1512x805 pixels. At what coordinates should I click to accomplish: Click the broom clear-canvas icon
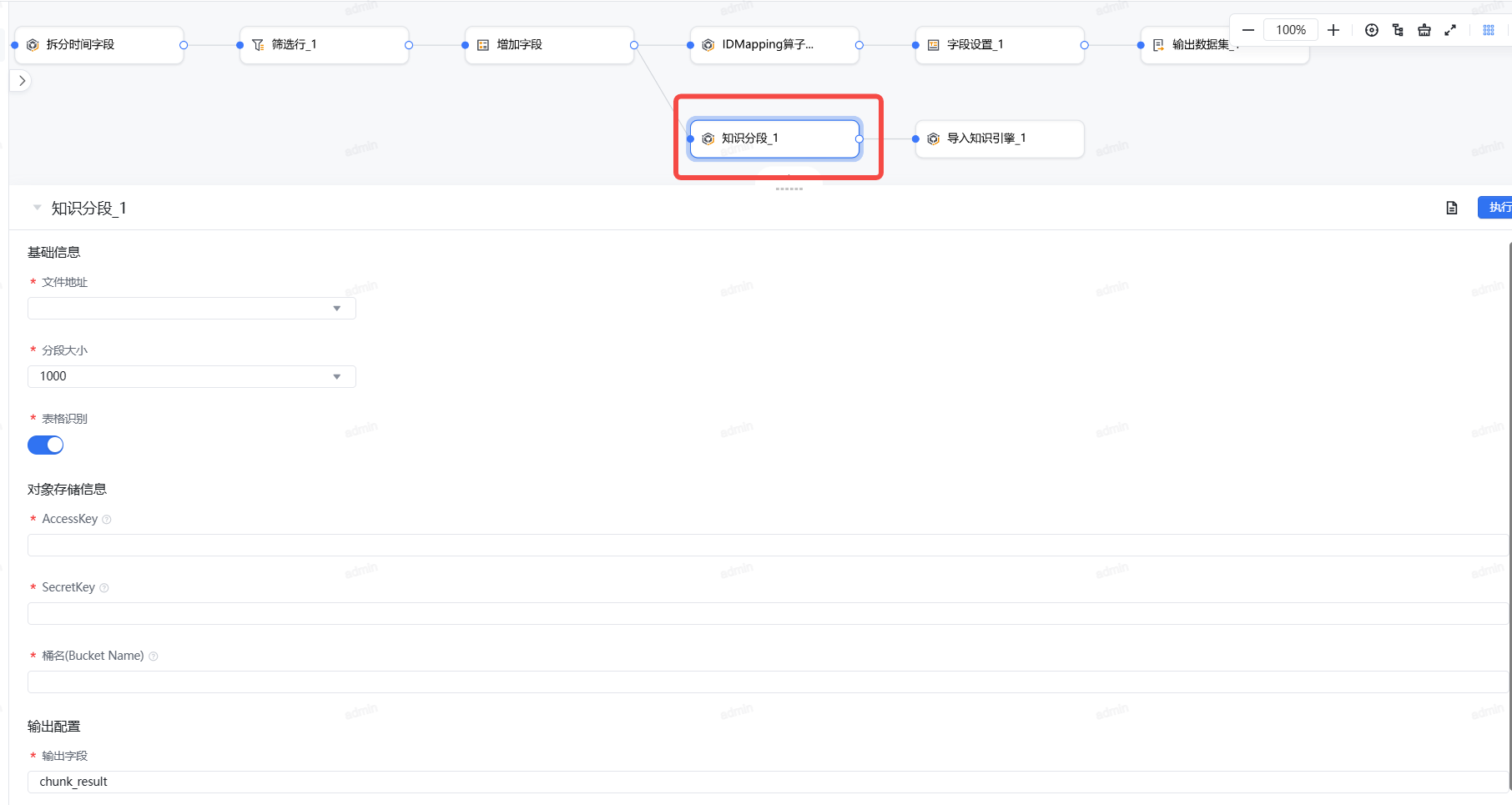1424,30
